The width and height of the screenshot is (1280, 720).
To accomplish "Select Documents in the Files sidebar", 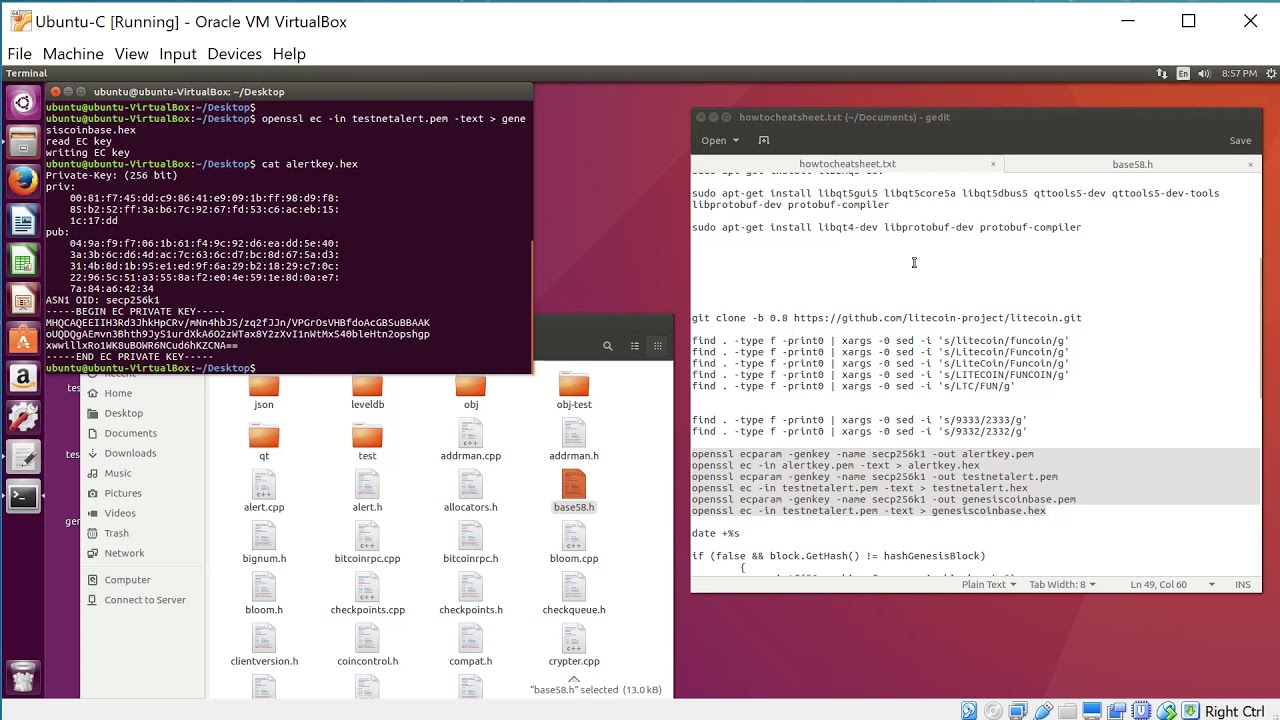I will pos(130,433).
